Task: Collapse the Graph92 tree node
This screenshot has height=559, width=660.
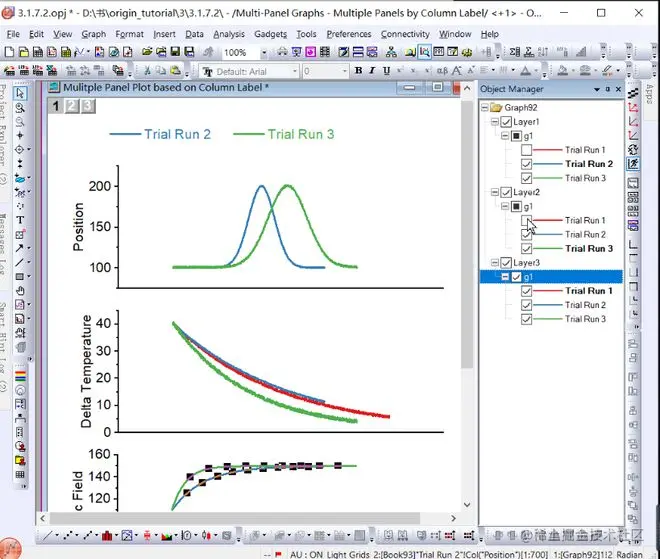Action: click(x=484, y=108)
